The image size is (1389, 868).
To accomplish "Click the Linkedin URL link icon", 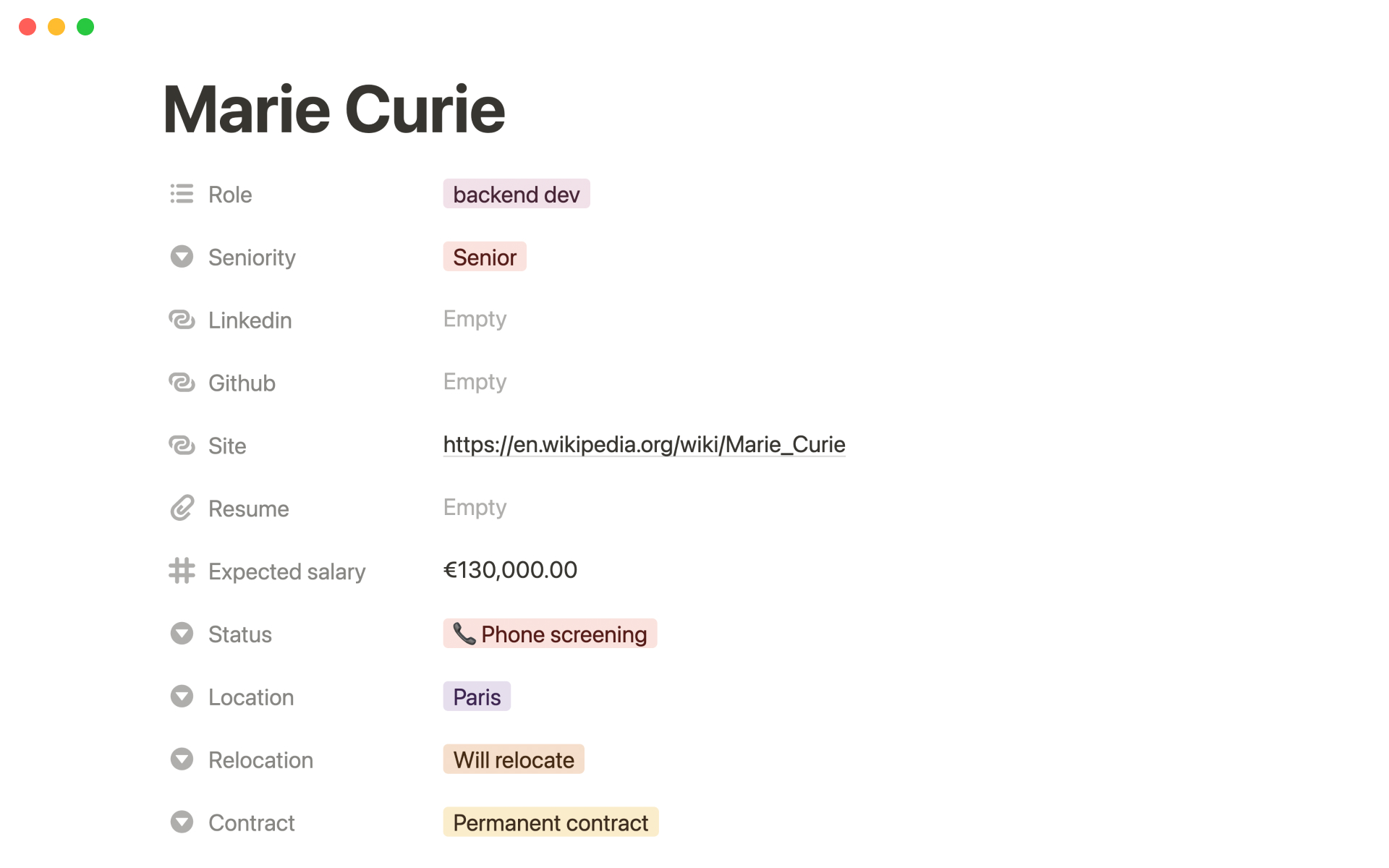I will (182, 320).
